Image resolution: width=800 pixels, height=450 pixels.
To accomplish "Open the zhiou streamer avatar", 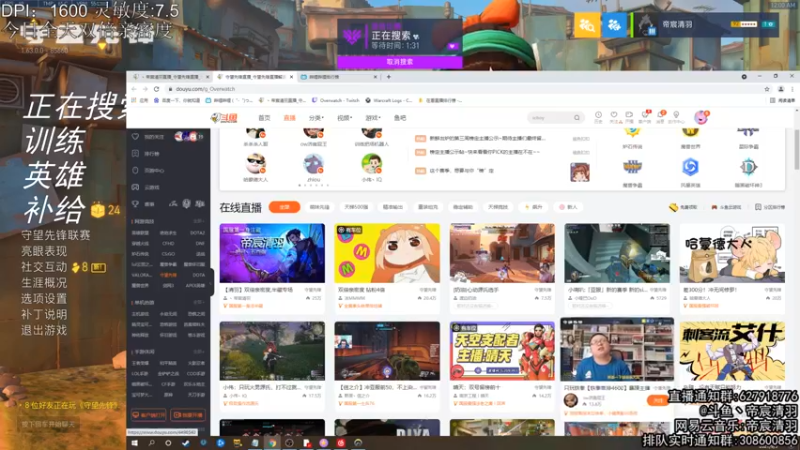I will (x=313, y=165).
